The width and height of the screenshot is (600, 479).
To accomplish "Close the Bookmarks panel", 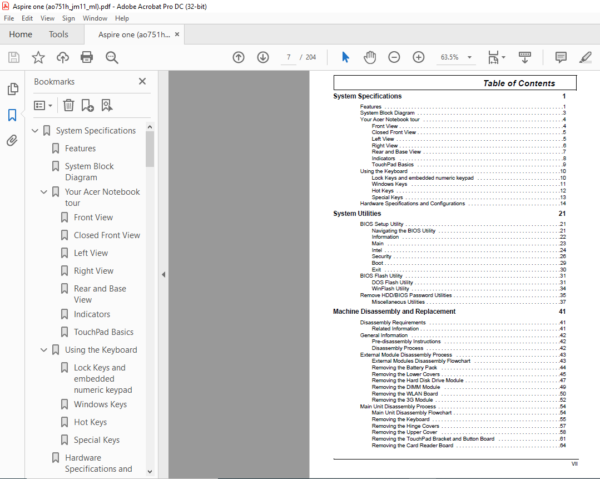I will [142, 81].
